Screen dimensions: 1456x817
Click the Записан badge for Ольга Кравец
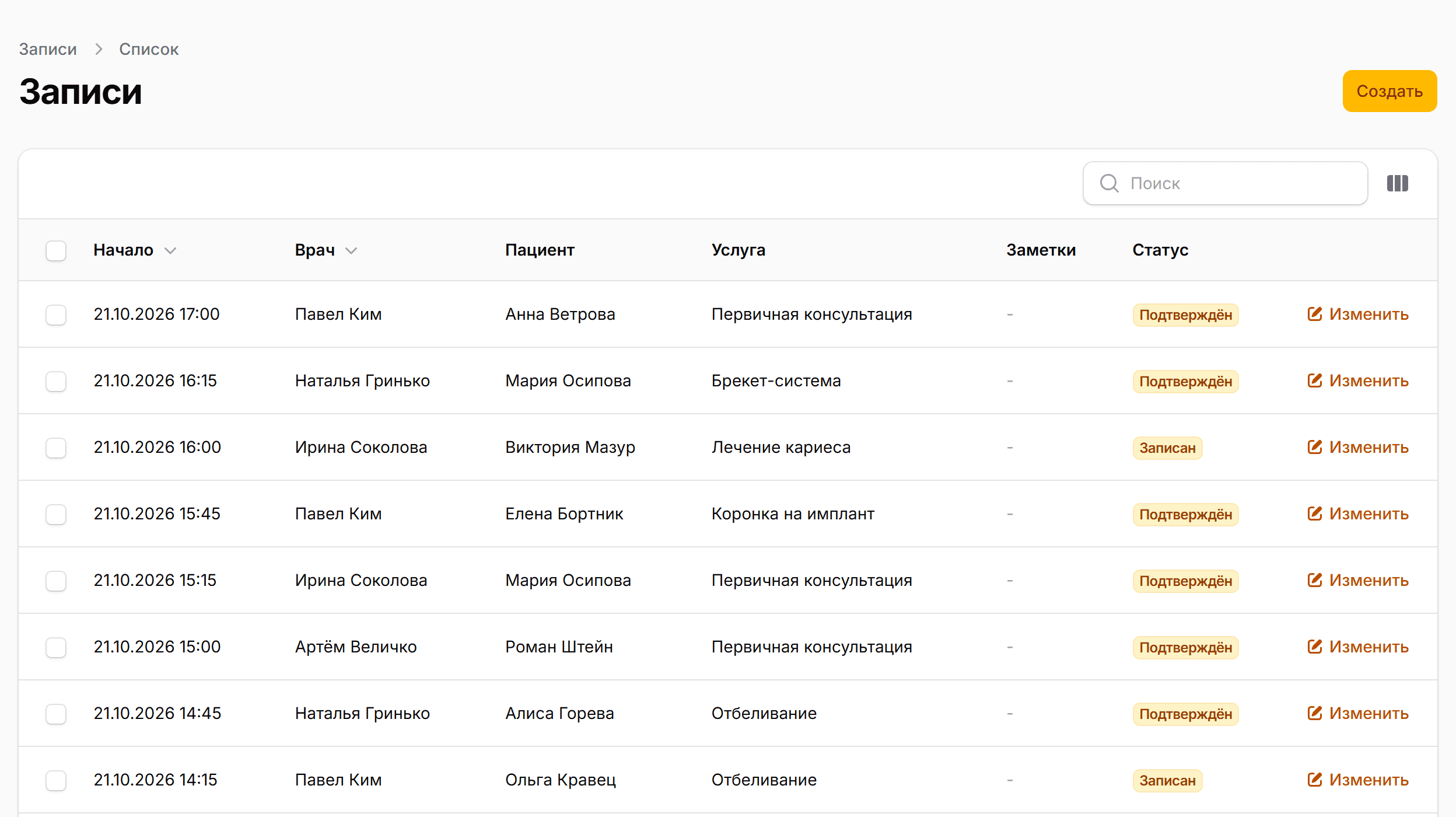[1167, 781]
